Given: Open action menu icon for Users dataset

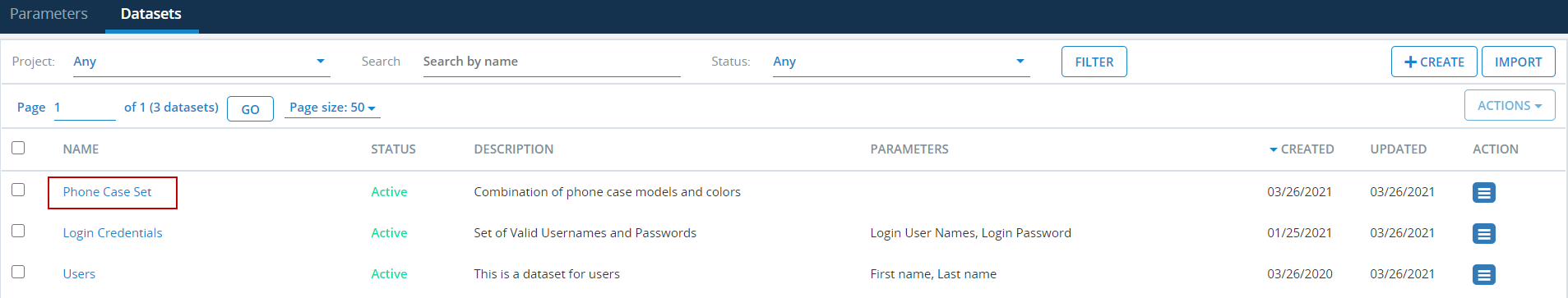Looking at the screenshot, I should (x=1483, y=275).
